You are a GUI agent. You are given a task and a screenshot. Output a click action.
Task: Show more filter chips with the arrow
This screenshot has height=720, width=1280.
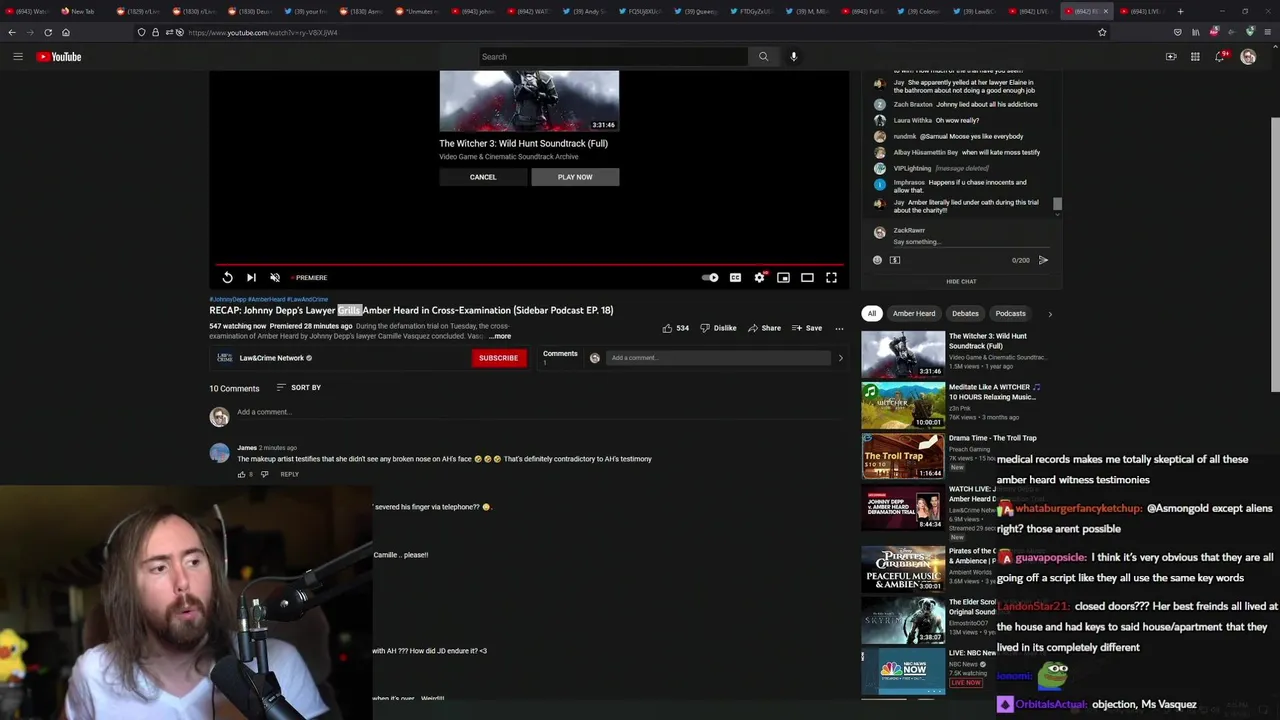1049,314
